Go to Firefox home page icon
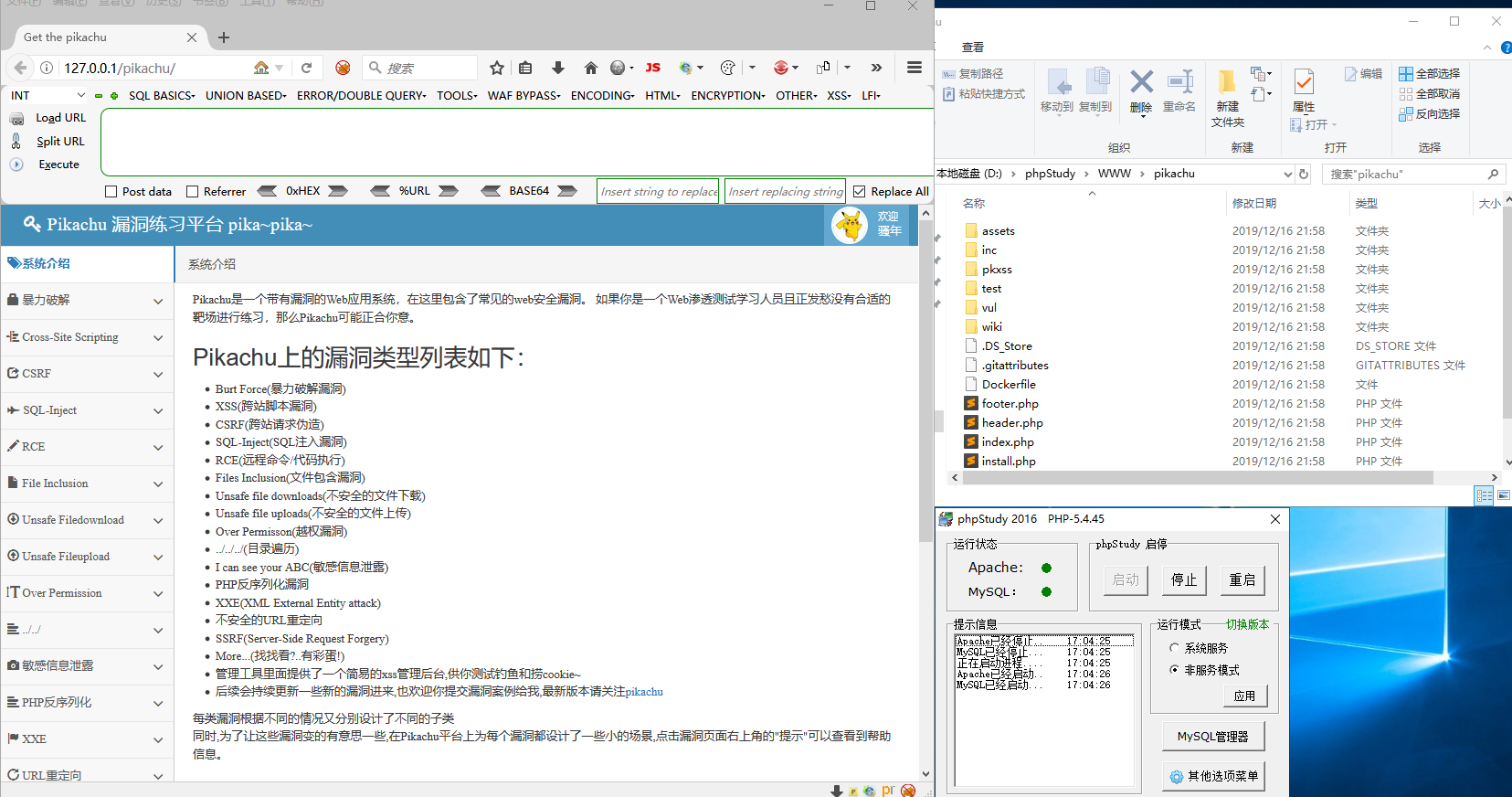 click(x=590, y=68)
